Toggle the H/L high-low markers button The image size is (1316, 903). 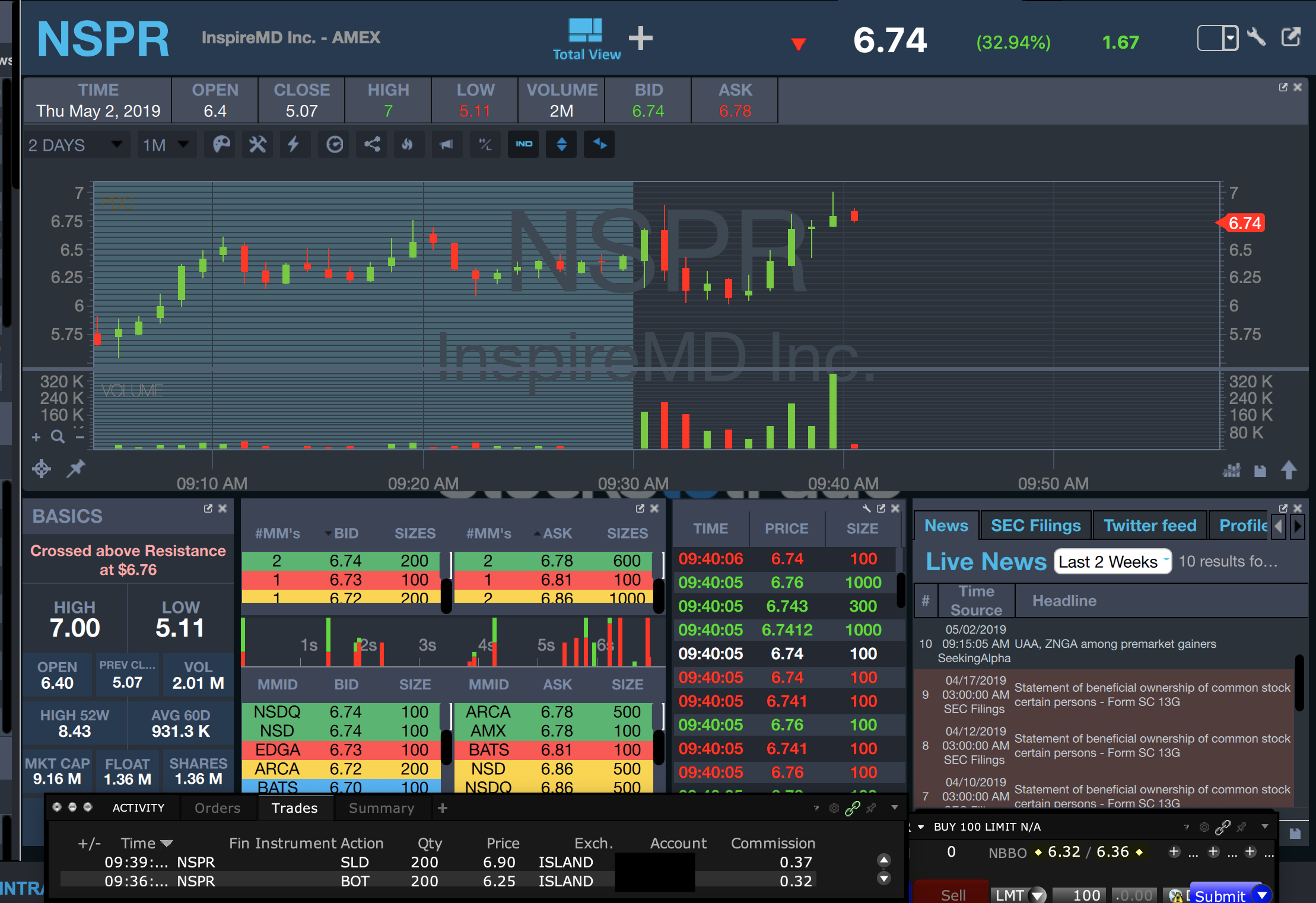click(485, 145)
